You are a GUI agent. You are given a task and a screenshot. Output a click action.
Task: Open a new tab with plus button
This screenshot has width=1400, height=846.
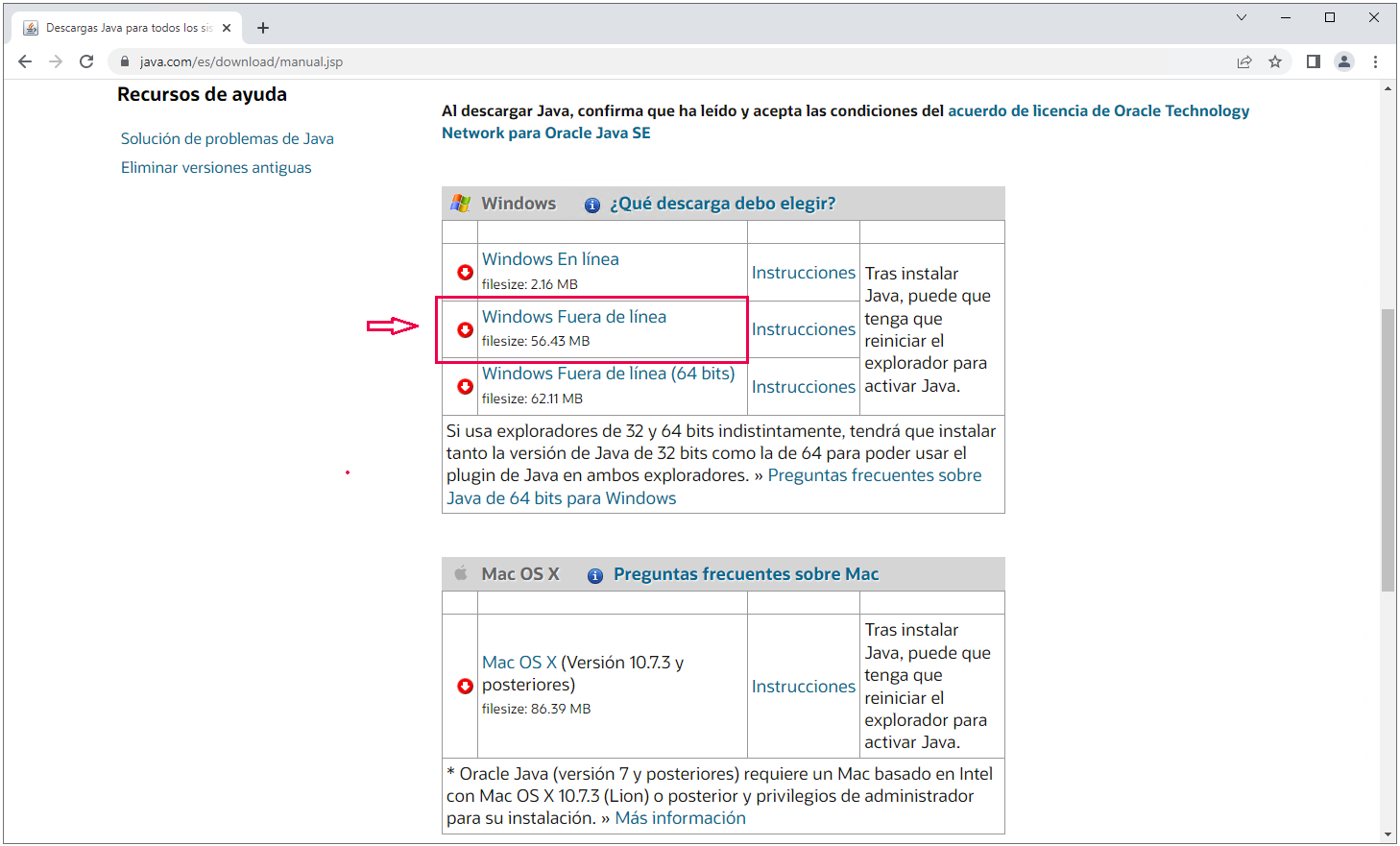click(x=263, y=28)
